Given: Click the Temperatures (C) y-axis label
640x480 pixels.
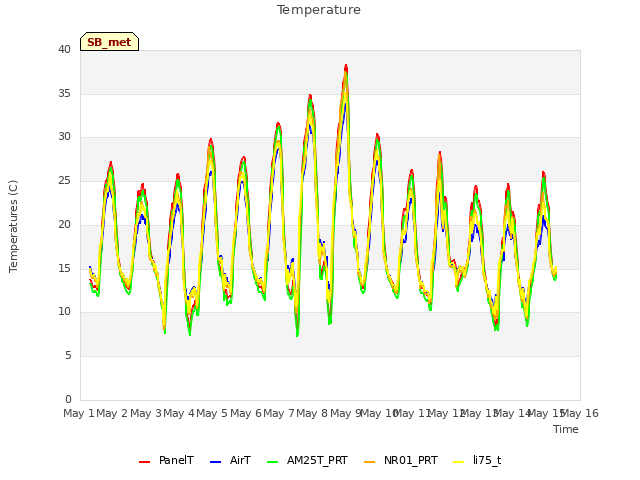Looking at the screenshot, I should 13,226.
